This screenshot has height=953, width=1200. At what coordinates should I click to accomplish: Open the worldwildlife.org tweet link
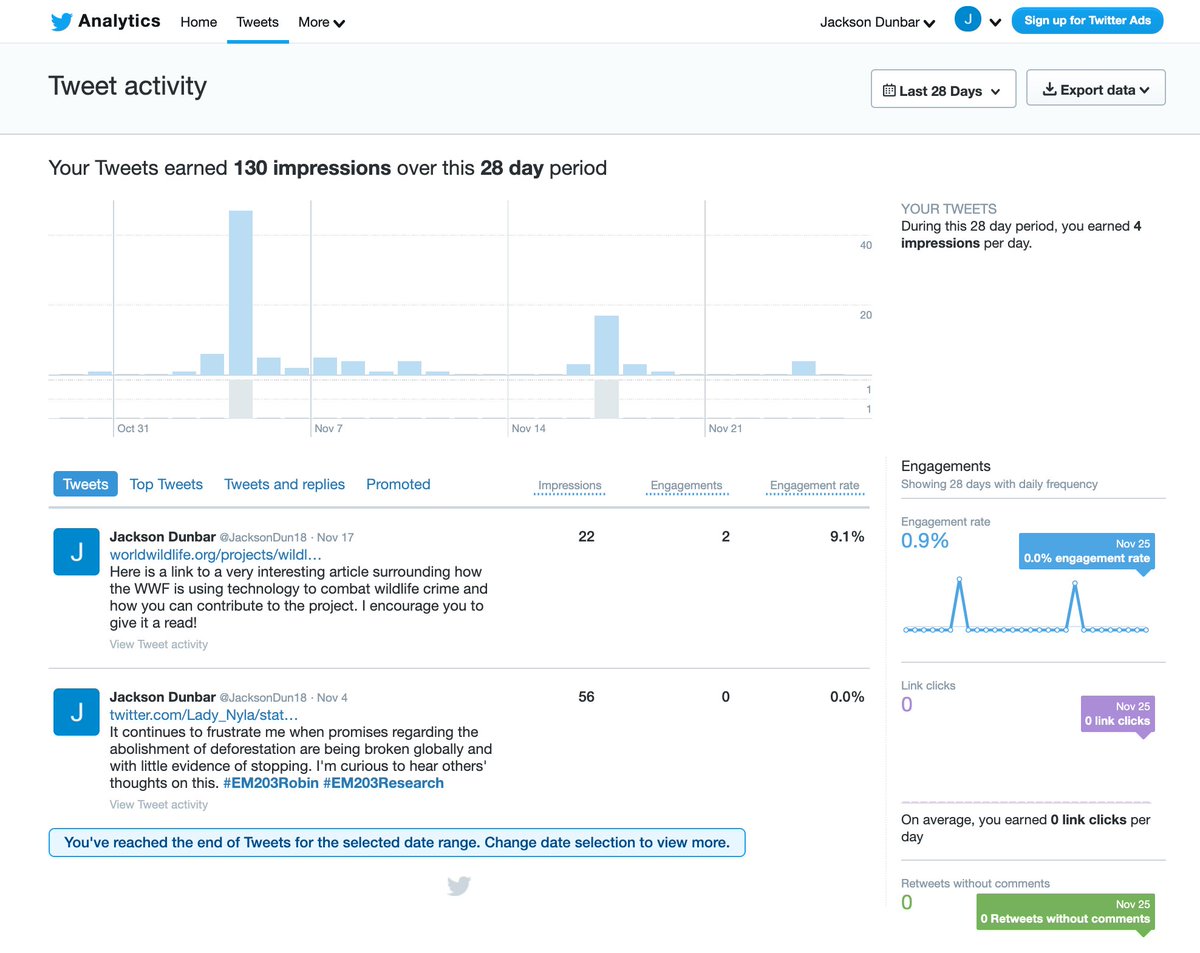point(216,554)
